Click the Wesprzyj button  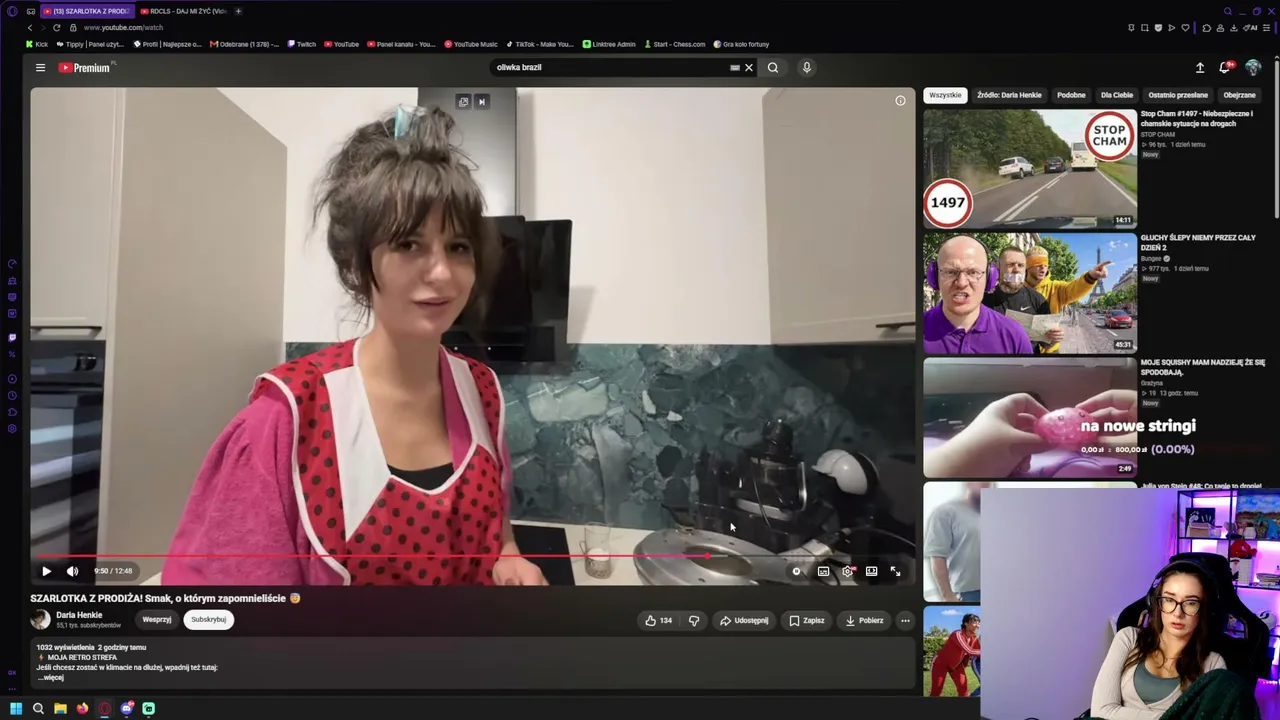pyautogui.click(x=157, y=620)
